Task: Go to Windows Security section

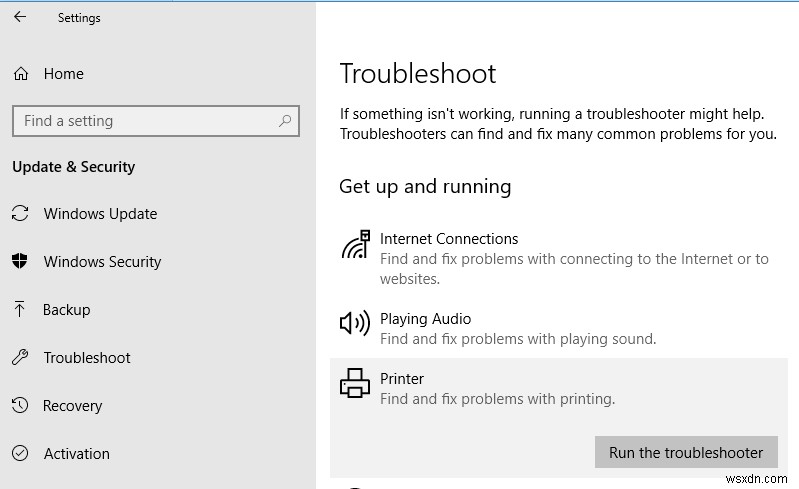Action: (102, 261)
